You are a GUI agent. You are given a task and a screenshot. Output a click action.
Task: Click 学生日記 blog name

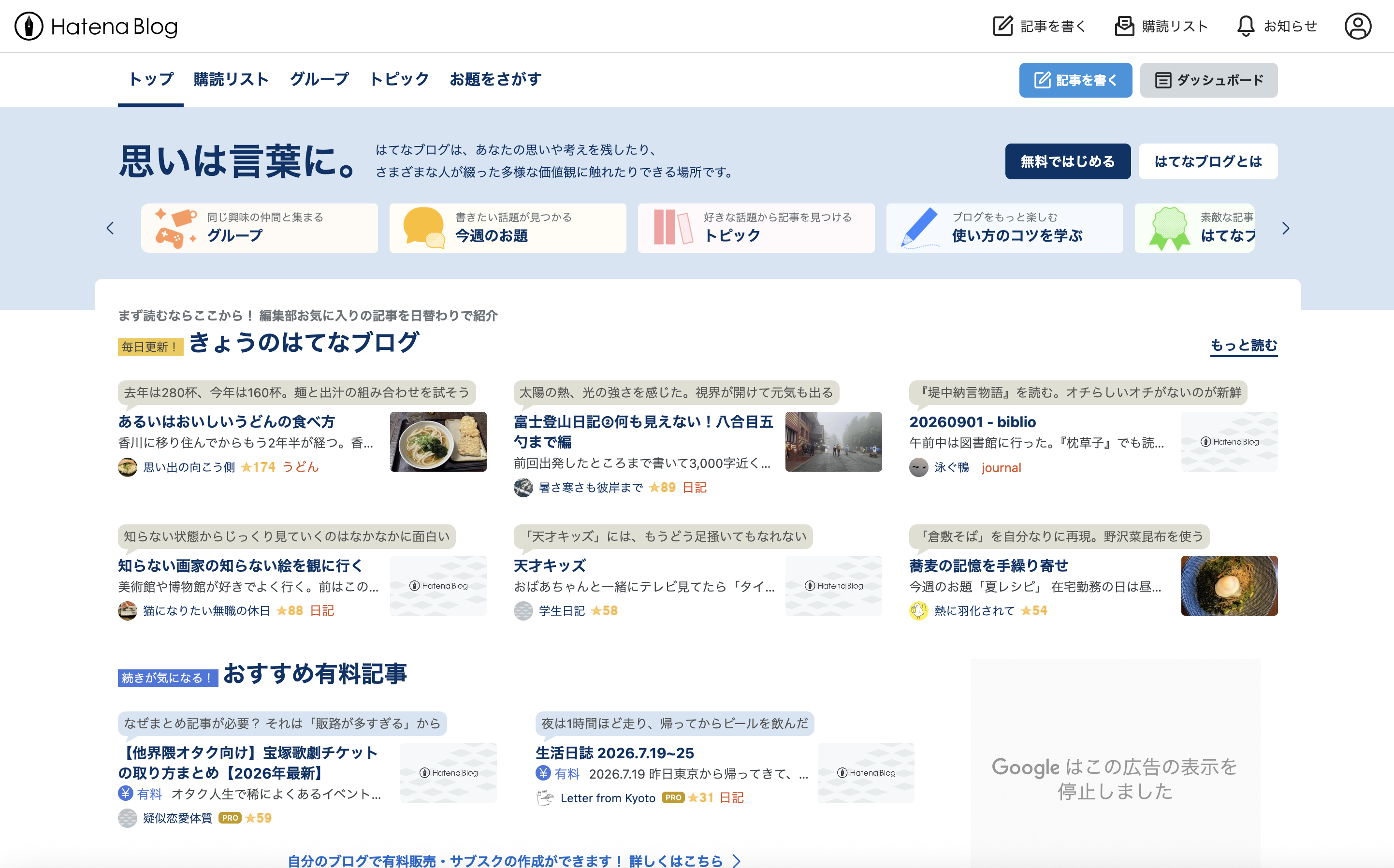pyautogui.click(x=562, y=611)
